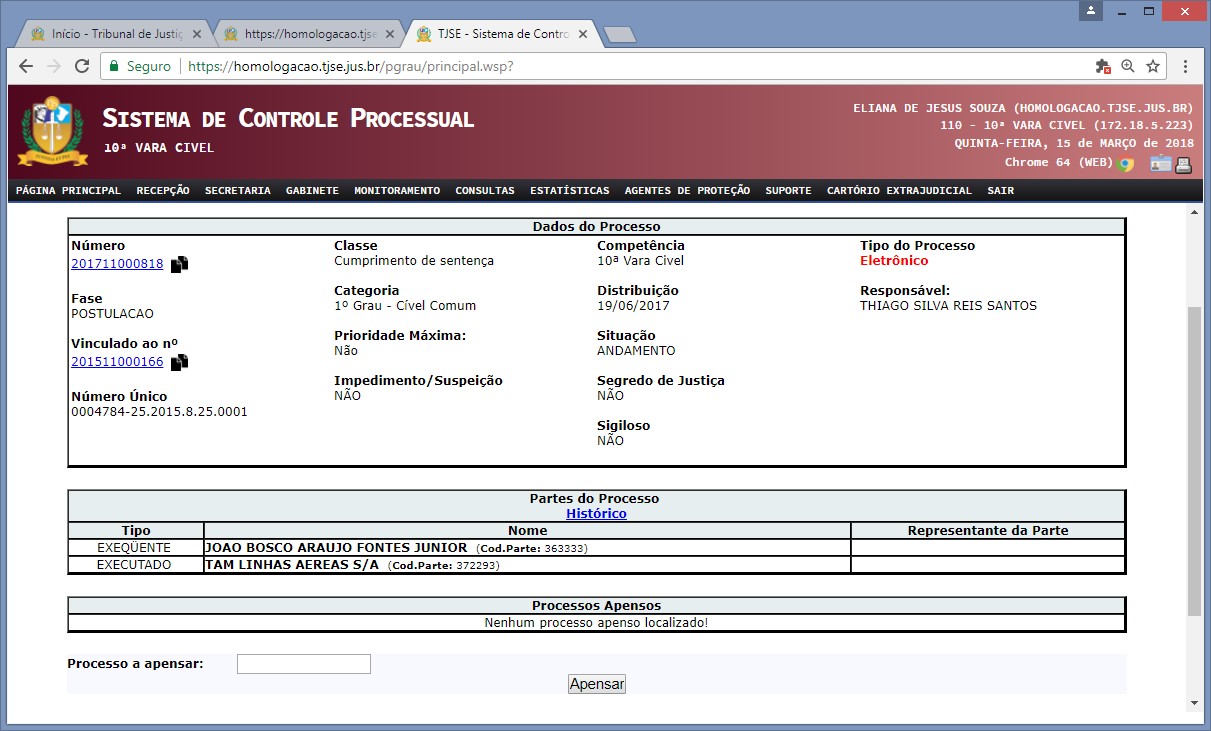Viewport: 1211px width, 731px height.
Task: Open process link 201711000818
Action: click(117, 264)
